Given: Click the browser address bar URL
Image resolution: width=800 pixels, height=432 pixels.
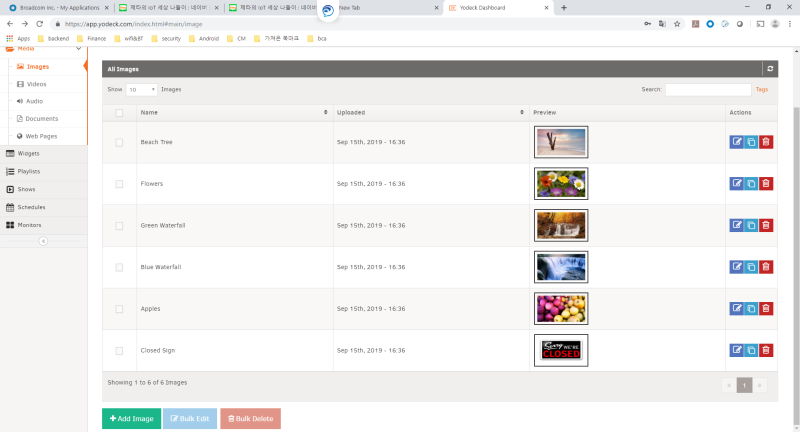Looking at the screenshot, I should [134, 24].
